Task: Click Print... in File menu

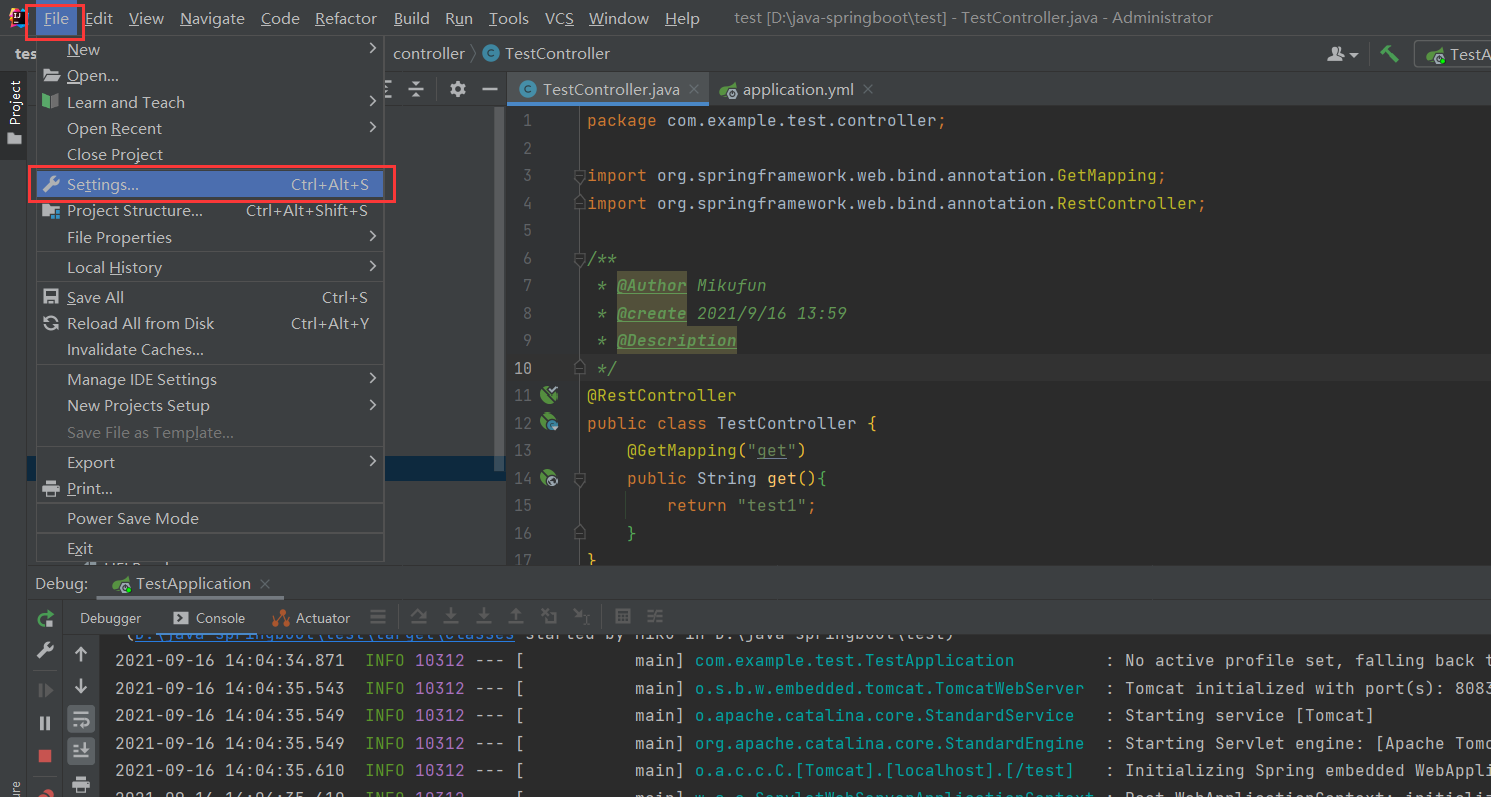Action: 210,489
